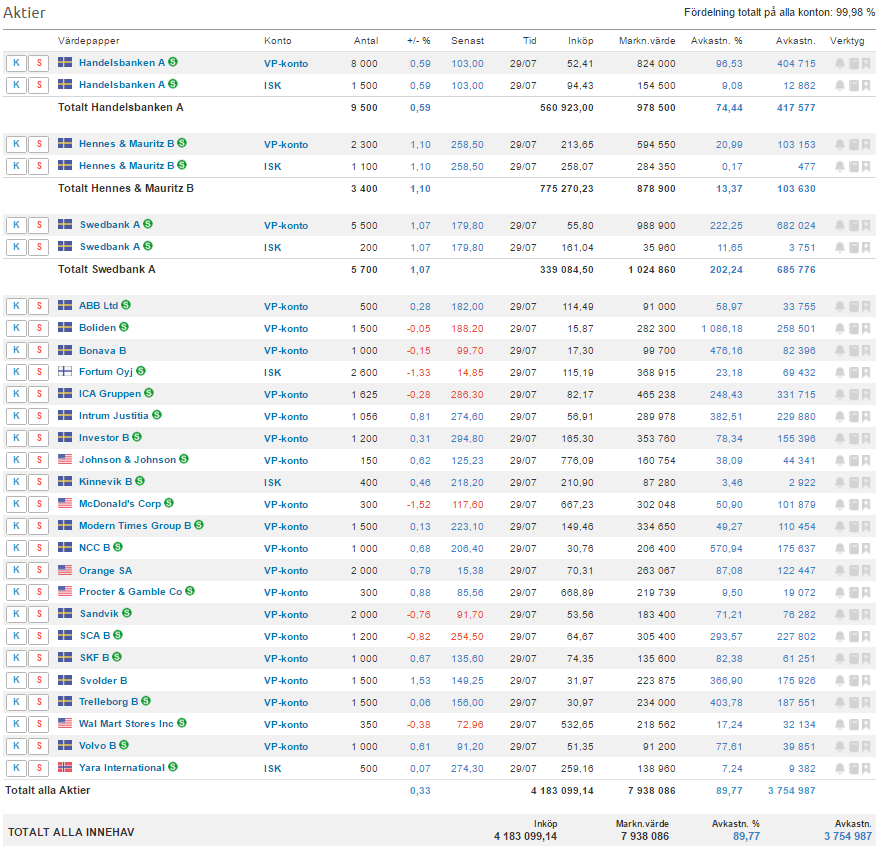This screenshot has width=883, height=853.
Task: Click the latest price 14,85 for Fortum Oyj
Action: tap(470, 372)
